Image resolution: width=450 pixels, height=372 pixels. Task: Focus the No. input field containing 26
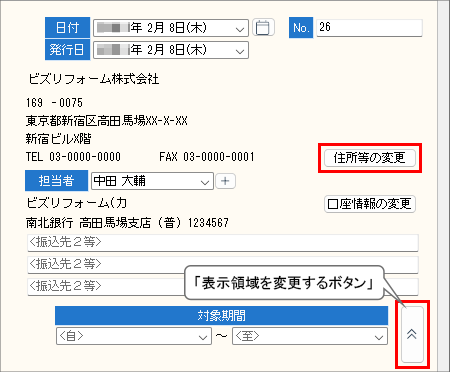[x=369, y=28]
